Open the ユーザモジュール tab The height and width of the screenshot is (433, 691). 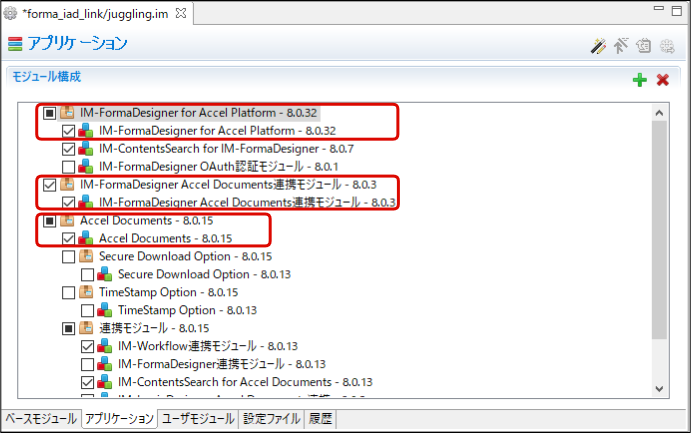(198, 418)
